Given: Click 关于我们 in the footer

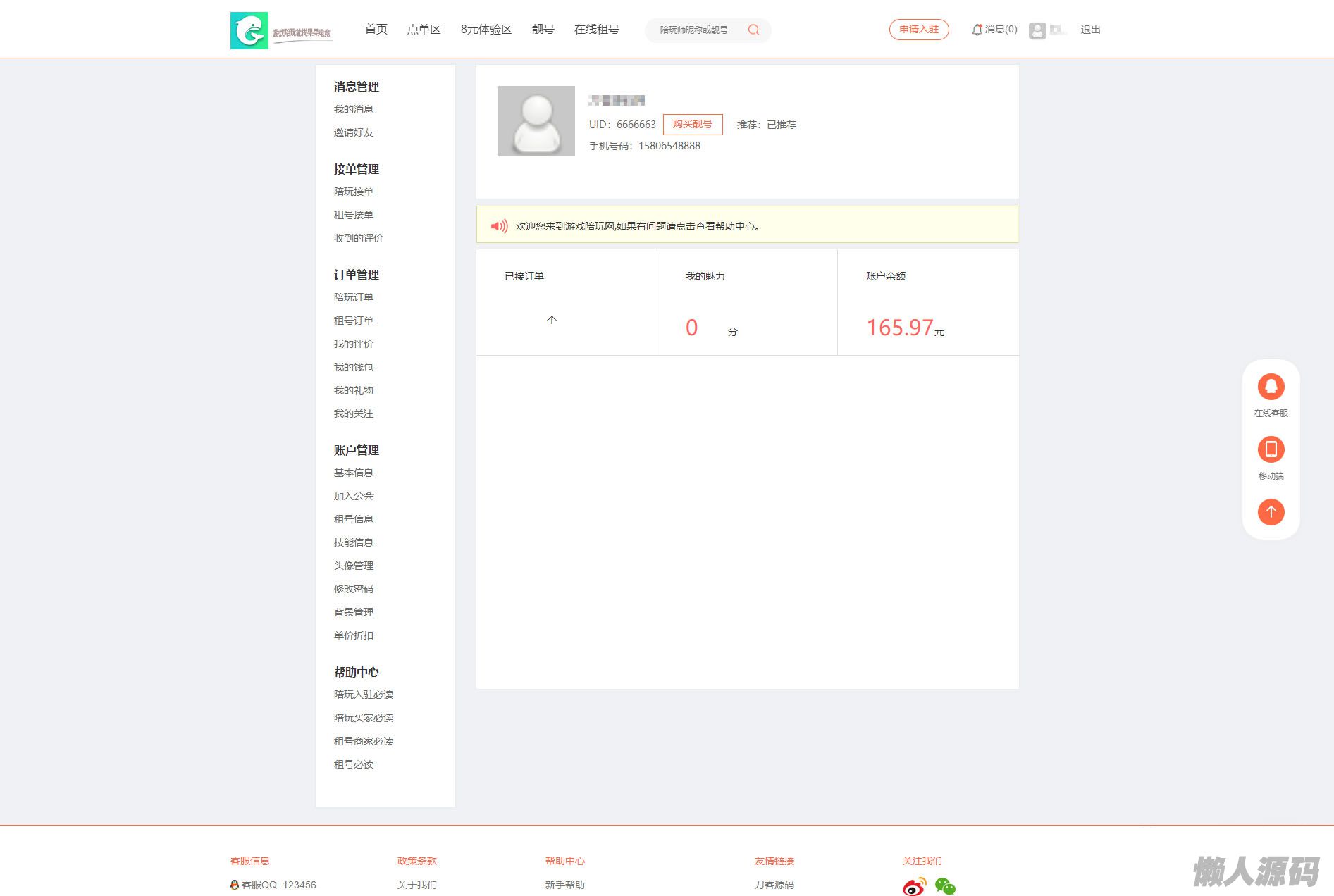Looking at the screenshot, I should [x=417, y=885].
